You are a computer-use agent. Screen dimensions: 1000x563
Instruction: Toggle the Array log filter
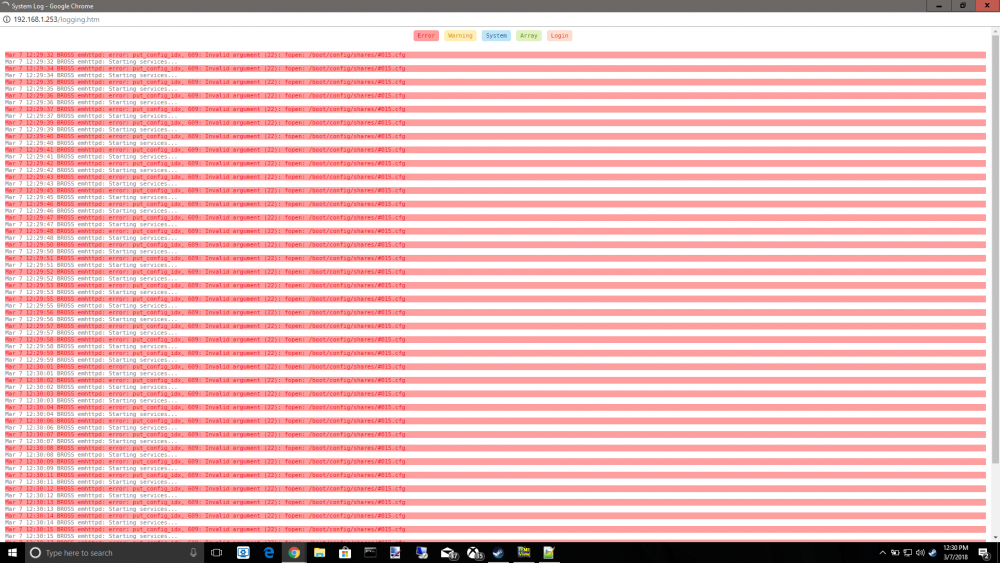point(529,36)
